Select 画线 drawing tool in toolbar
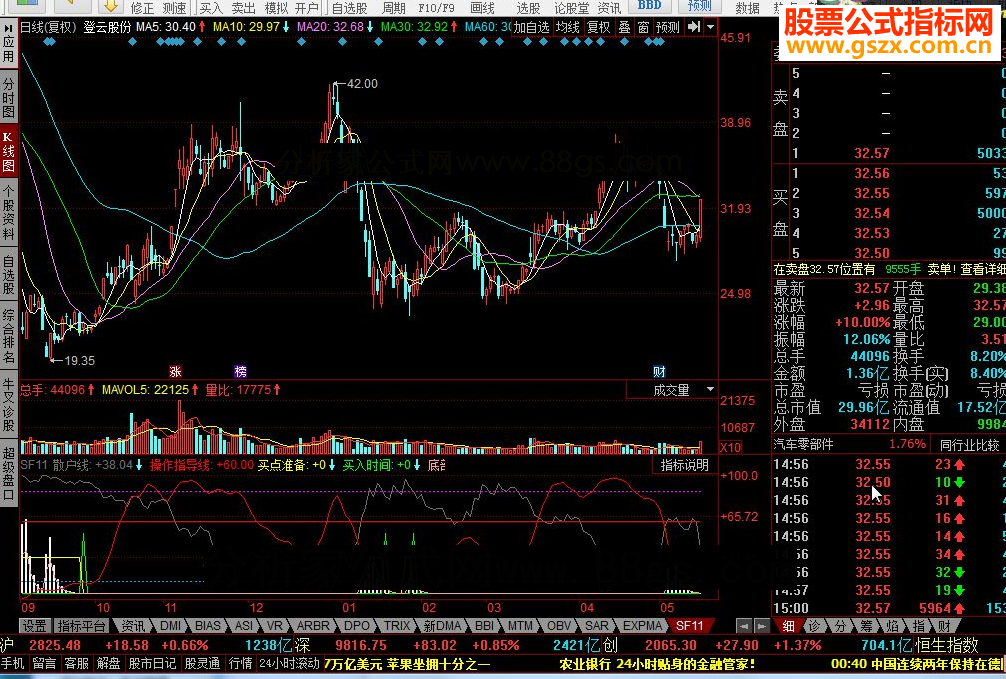Image resolution: width=1006 pixels, height=679 pixels. tap(482, 8)
